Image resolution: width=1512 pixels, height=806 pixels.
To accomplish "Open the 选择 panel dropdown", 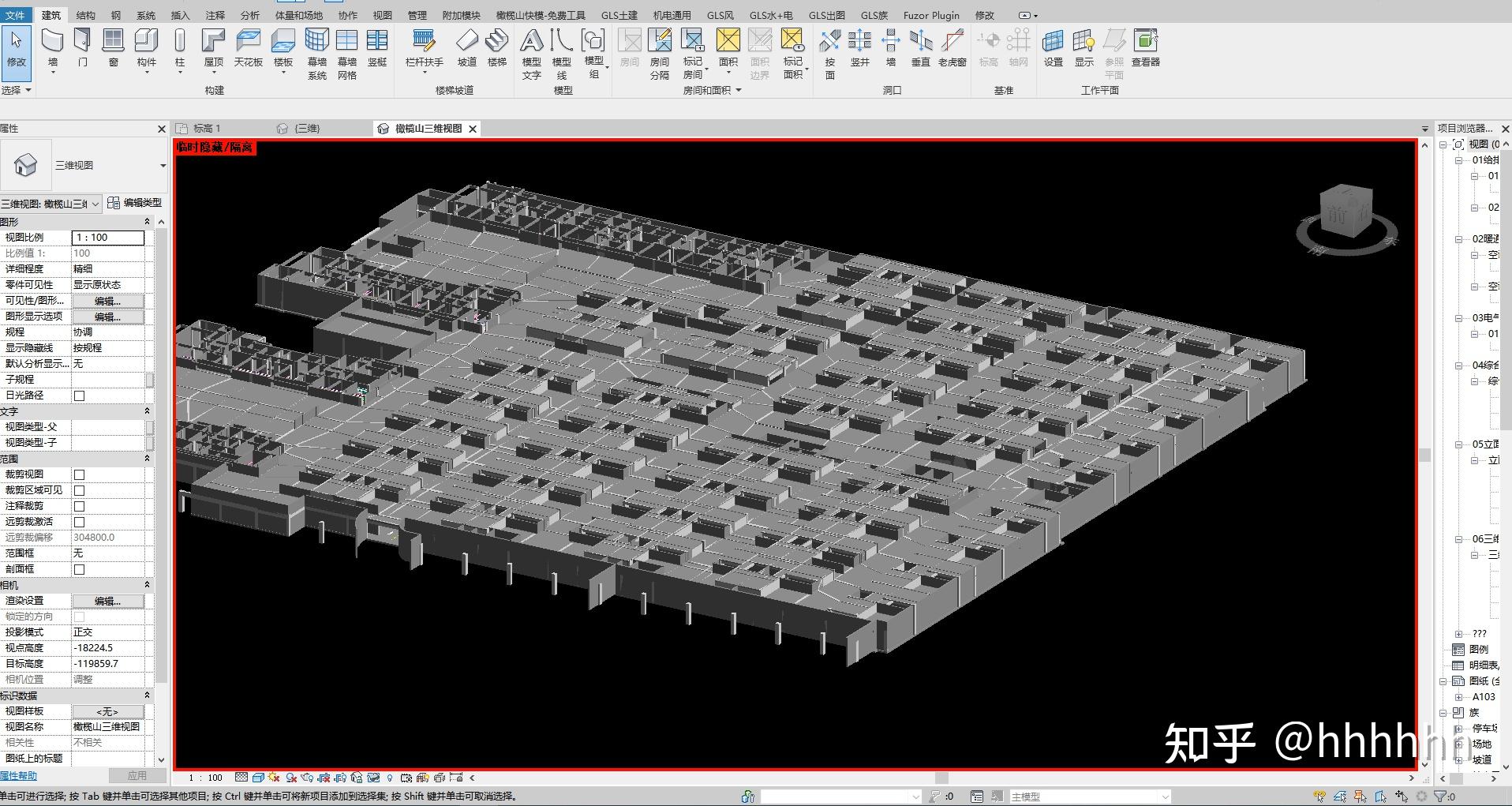I will [x=17, y=90].
